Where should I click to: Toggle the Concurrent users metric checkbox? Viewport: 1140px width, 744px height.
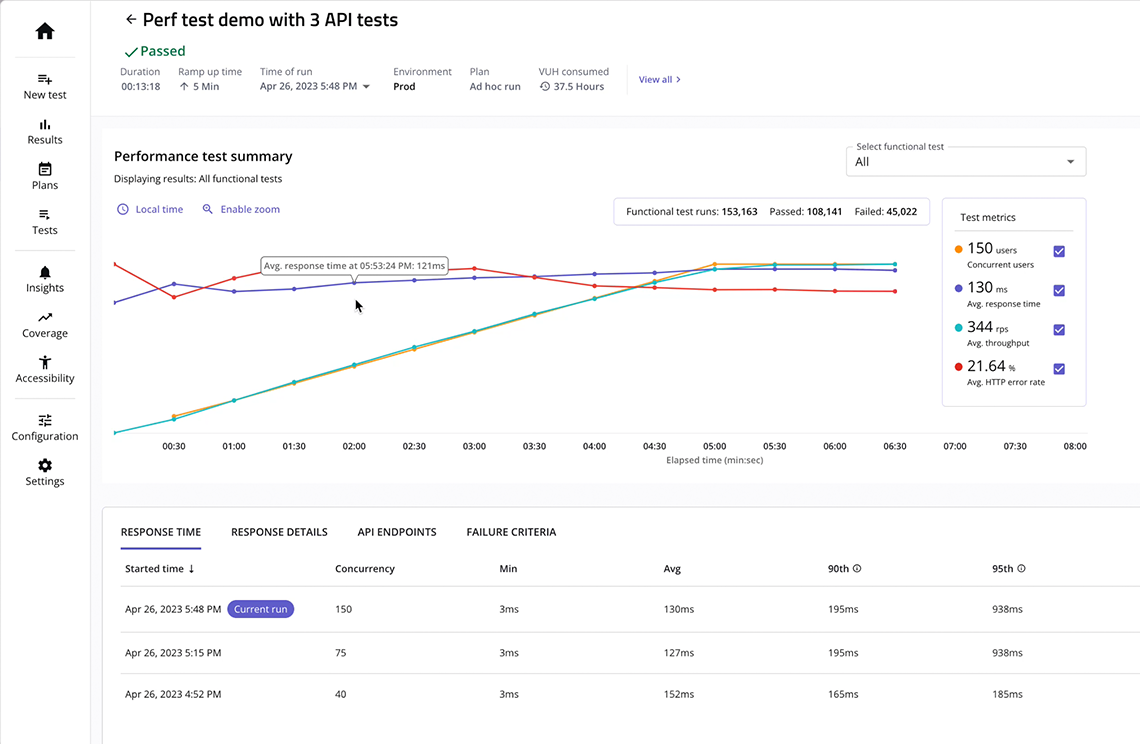1059,252
